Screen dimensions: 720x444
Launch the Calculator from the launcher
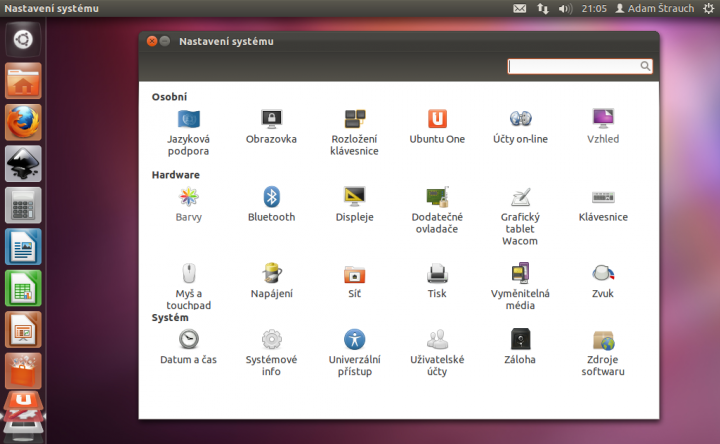click(x=23, y=205)
